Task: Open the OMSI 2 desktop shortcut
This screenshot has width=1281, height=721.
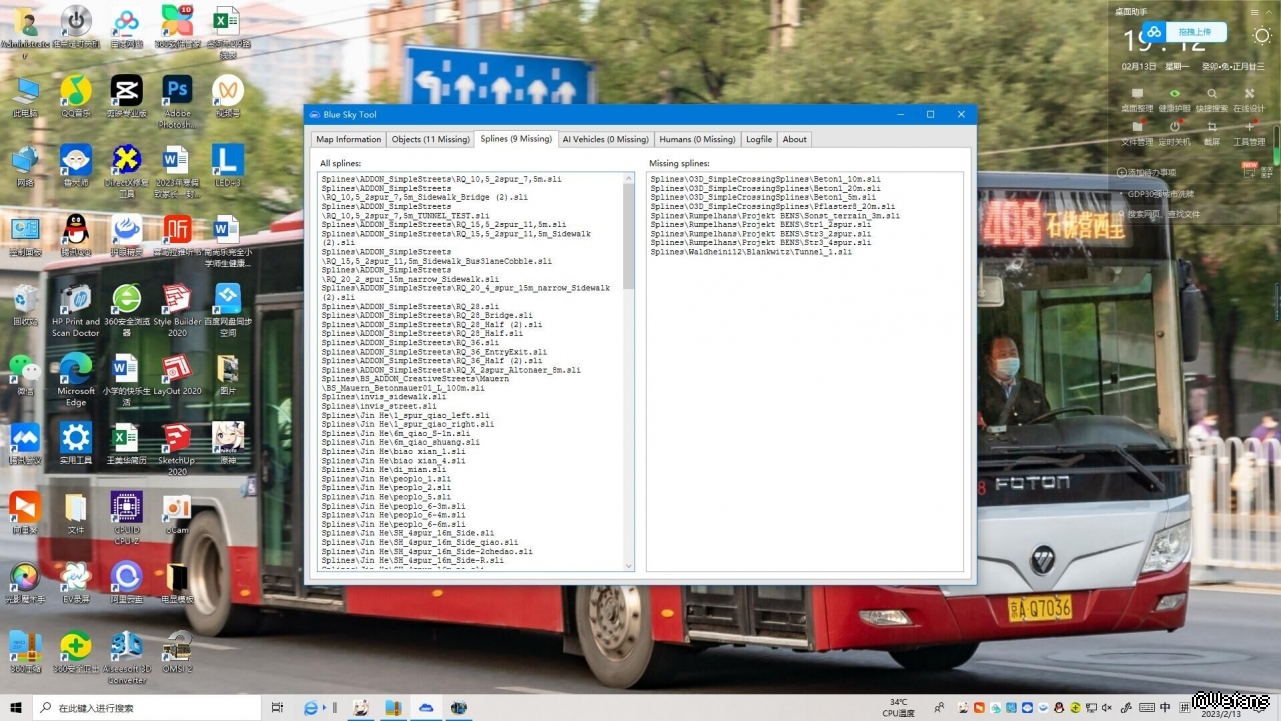Action: click(177, 646)
